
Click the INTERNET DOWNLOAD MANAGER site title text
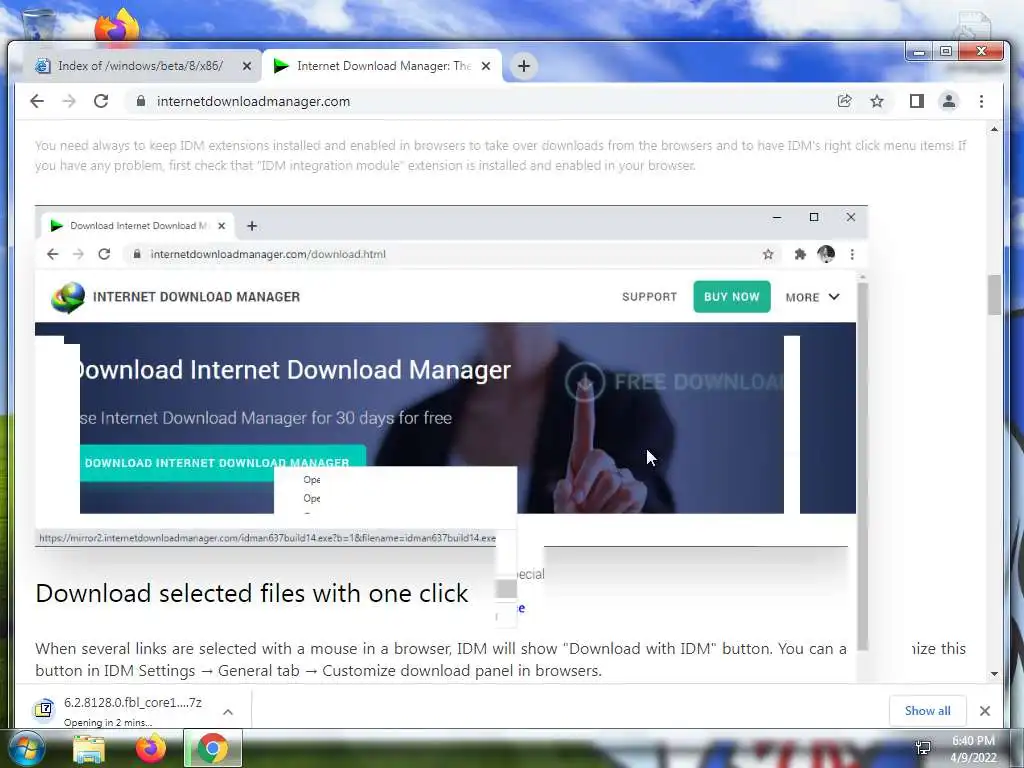(x=196, y=297)
